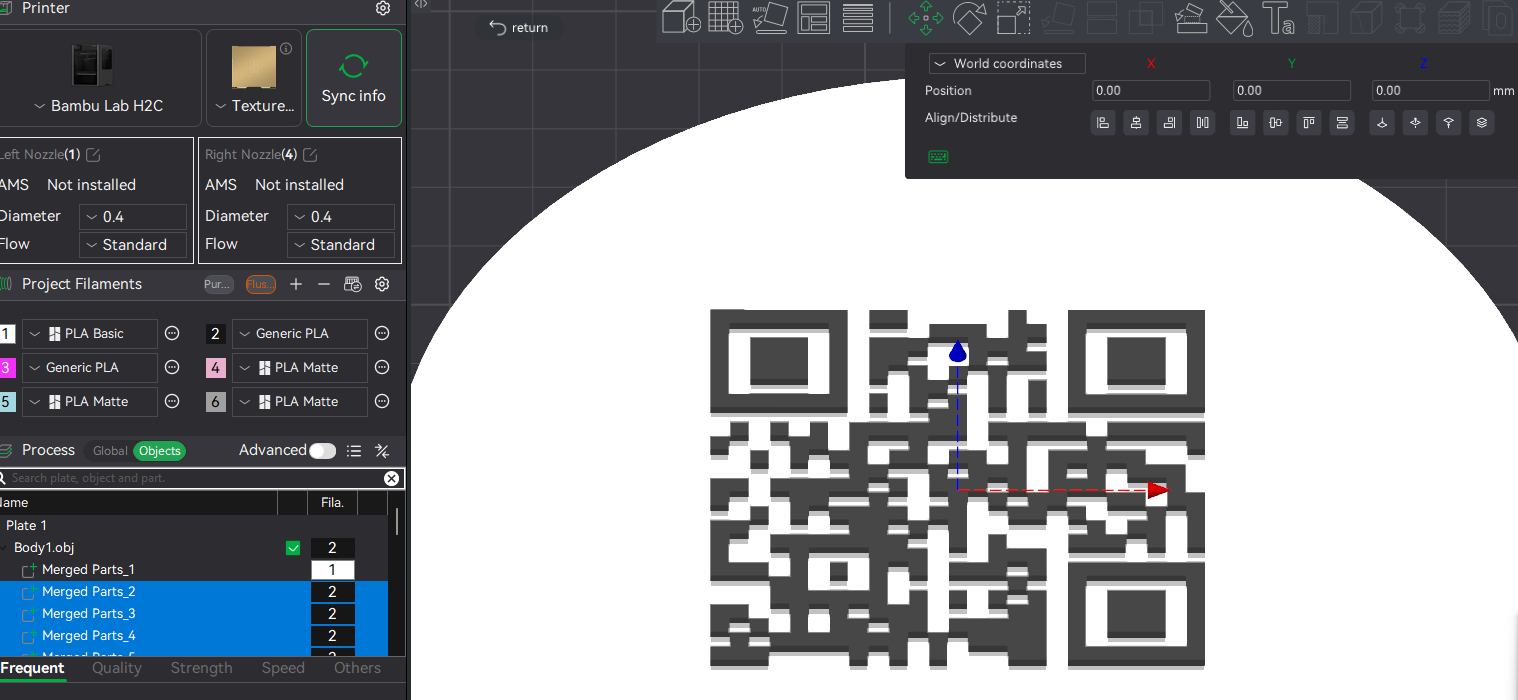The image size is (1518, 700).
Task: Toggle the Body1.obj printable green checkbox
Action: tap(293, 548)
